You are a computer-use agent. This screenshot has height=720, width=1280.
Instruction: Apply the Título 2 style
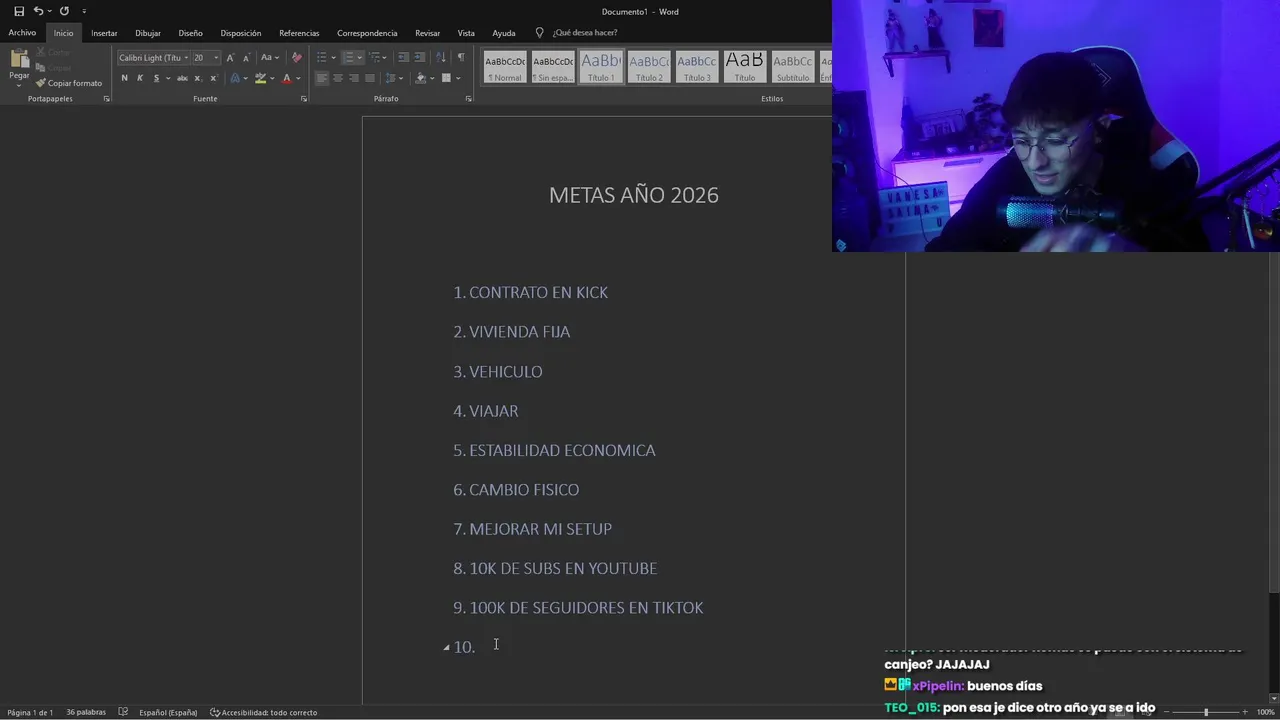(649, 67)
